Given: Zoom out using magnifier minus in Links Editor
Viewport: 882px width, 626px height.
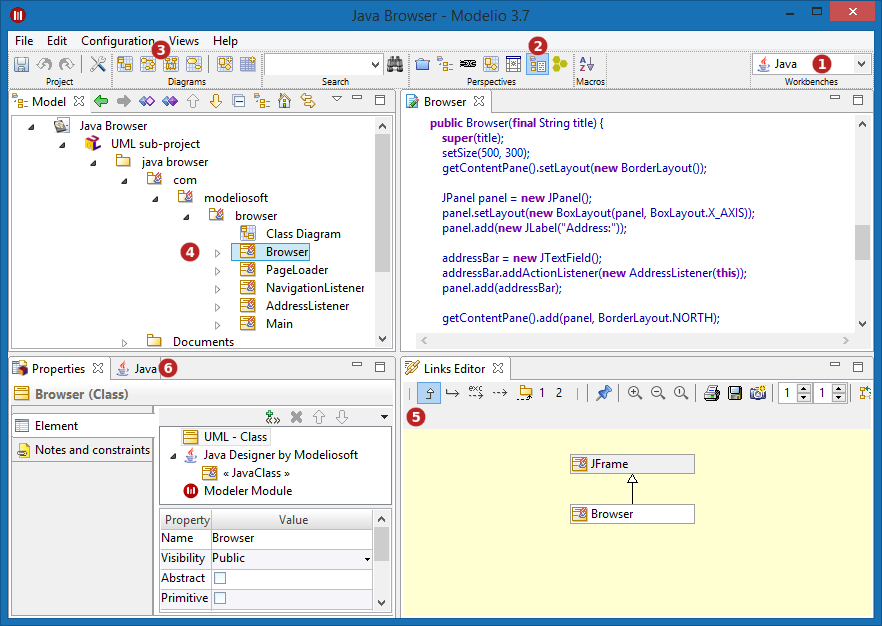Looking at the screenshot, I should click(x=658, y=393).
